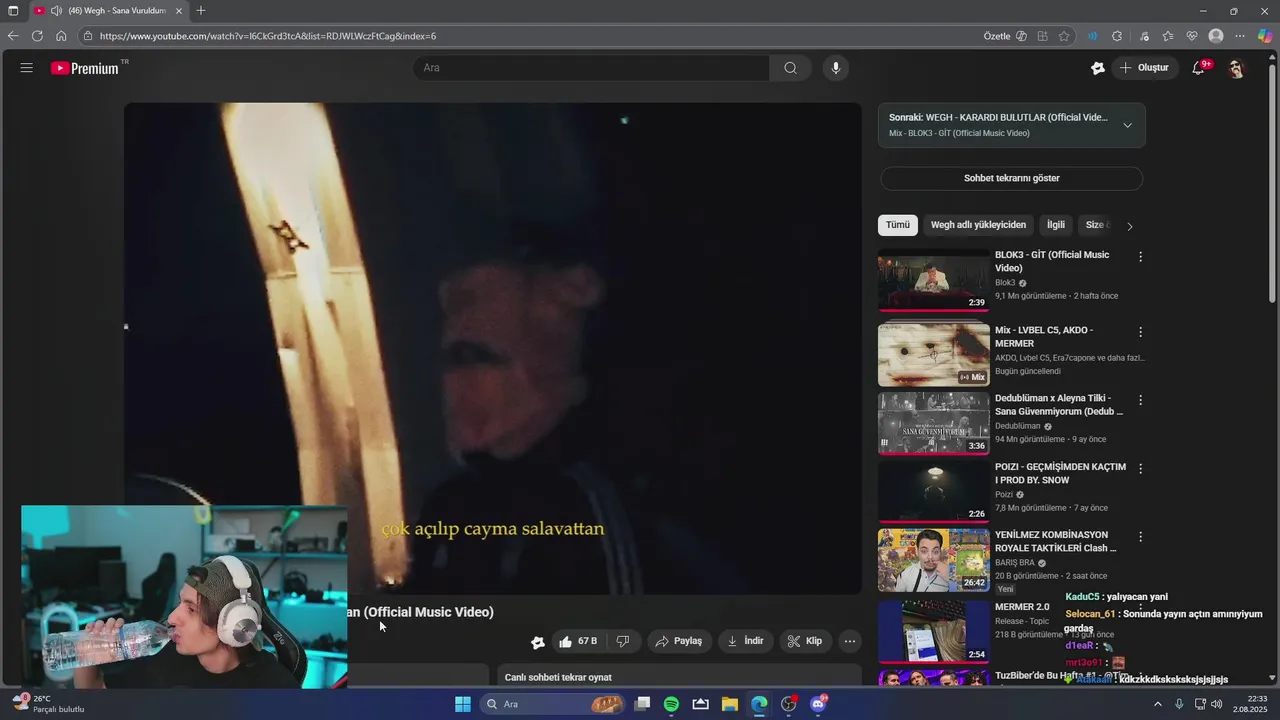Open the YouTube hamburger guide menu
Screen dimensions: 1280x720
click(x=26, y=68)
